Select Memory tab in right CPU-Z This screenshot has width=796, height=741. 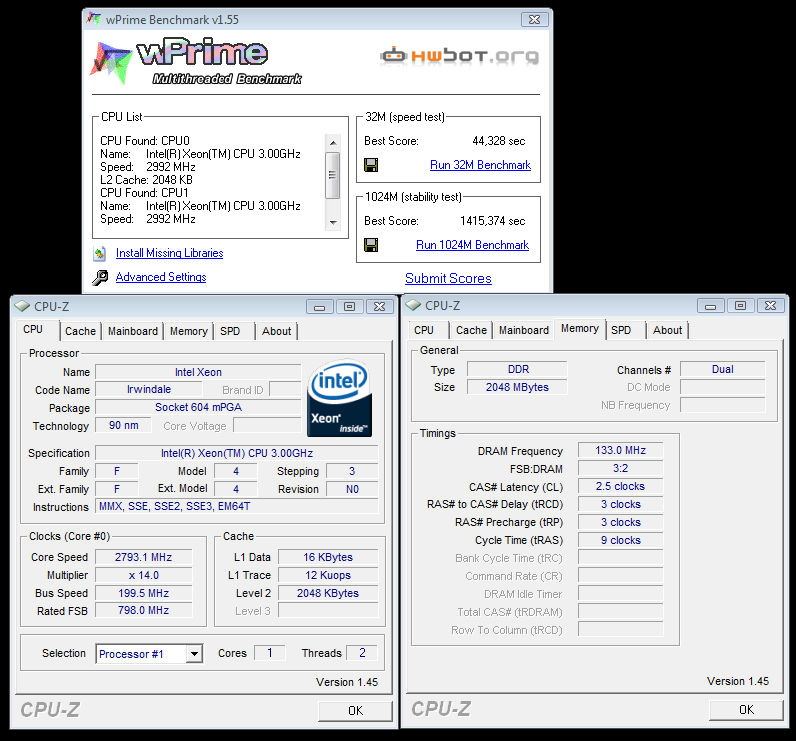[580, 328]
